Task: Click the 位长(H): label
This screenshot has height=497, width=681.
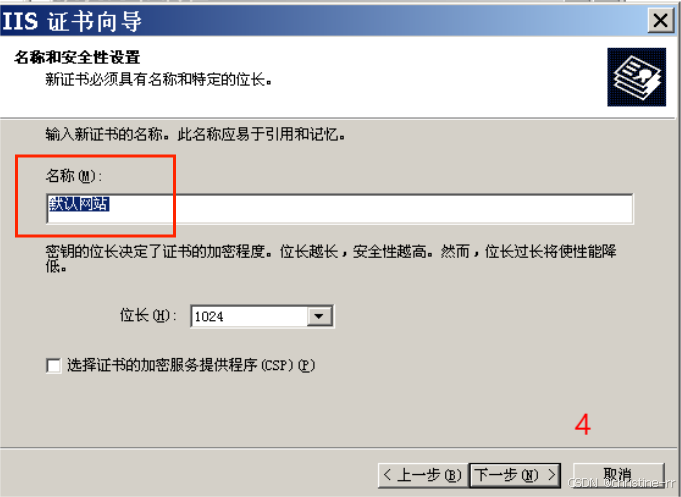Action: tap(148, 315)
